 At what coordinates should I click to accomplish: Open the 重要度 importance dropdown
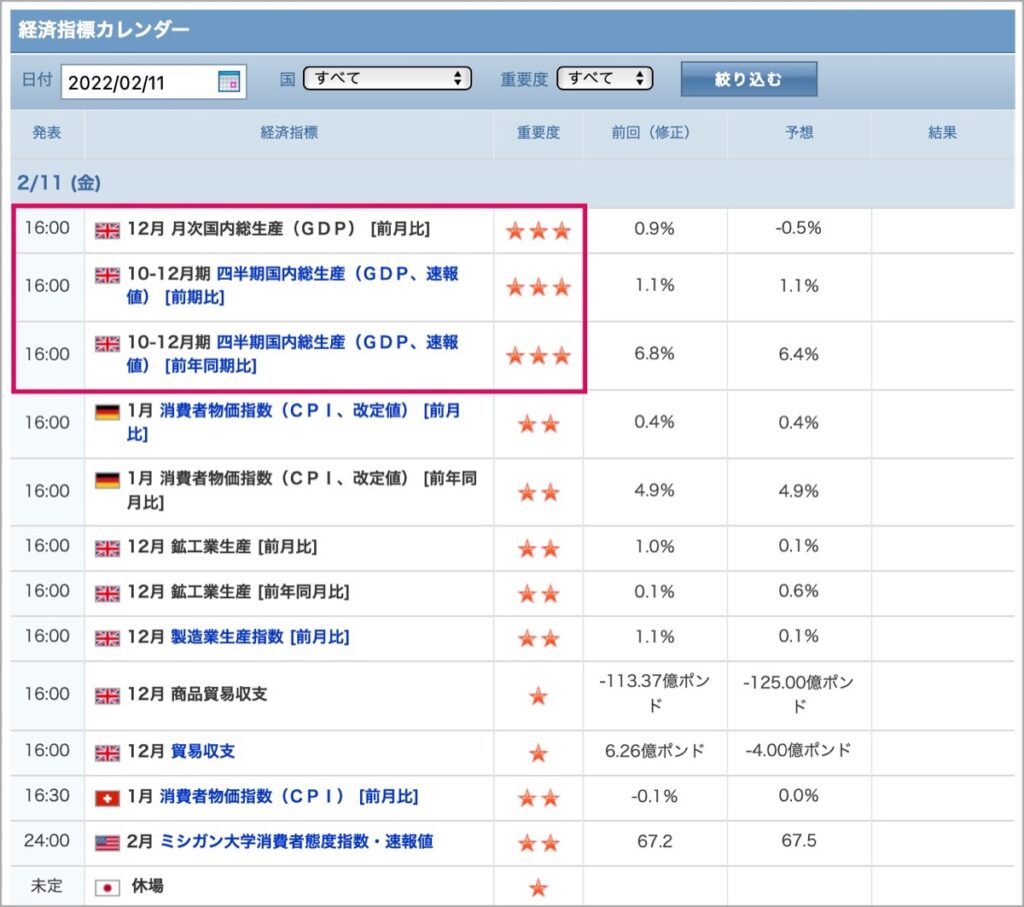(x=605, y=78)
